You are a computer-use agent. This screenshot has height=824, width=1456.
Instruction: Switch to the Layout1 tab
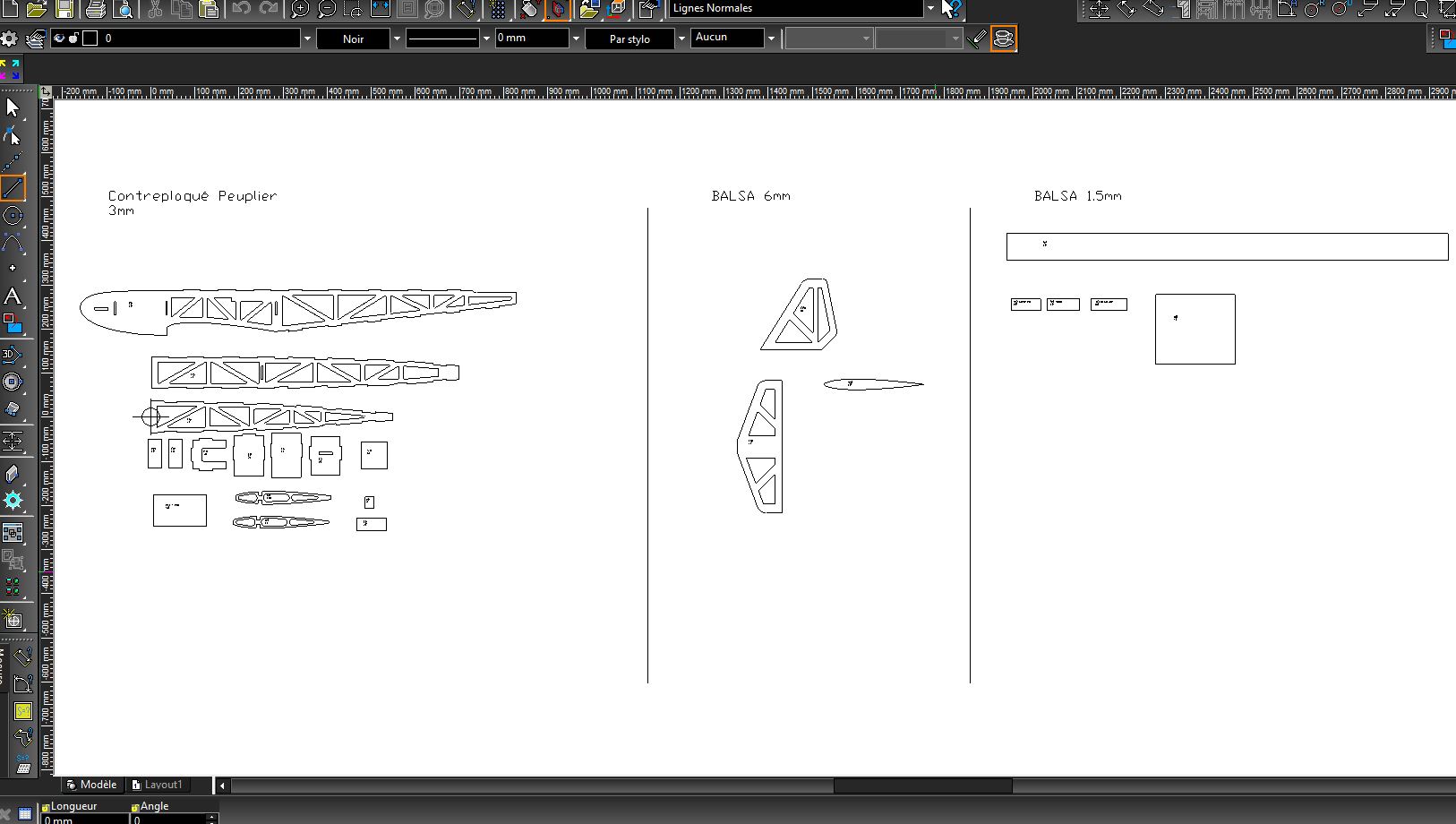coord(158,785)
